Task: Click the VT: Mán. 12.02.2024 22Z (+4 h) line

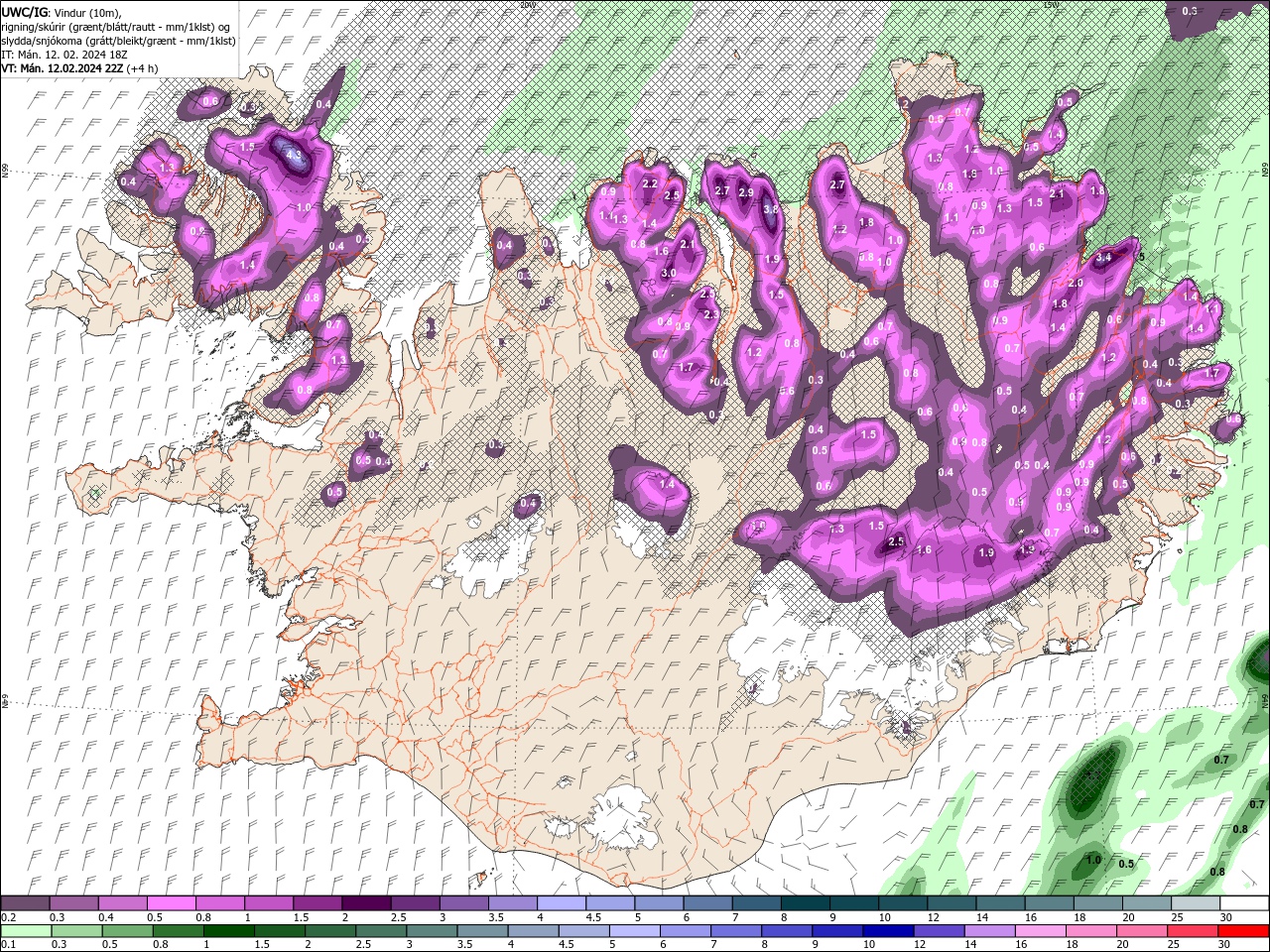Action: point(80,67)
